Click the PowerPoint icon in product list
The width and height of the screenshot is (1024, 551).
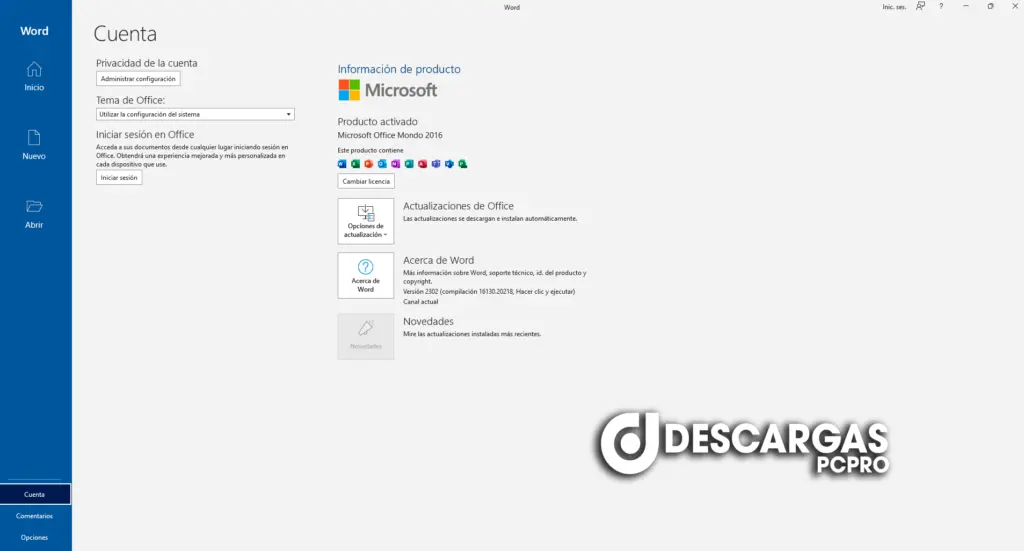coord(369,164)
